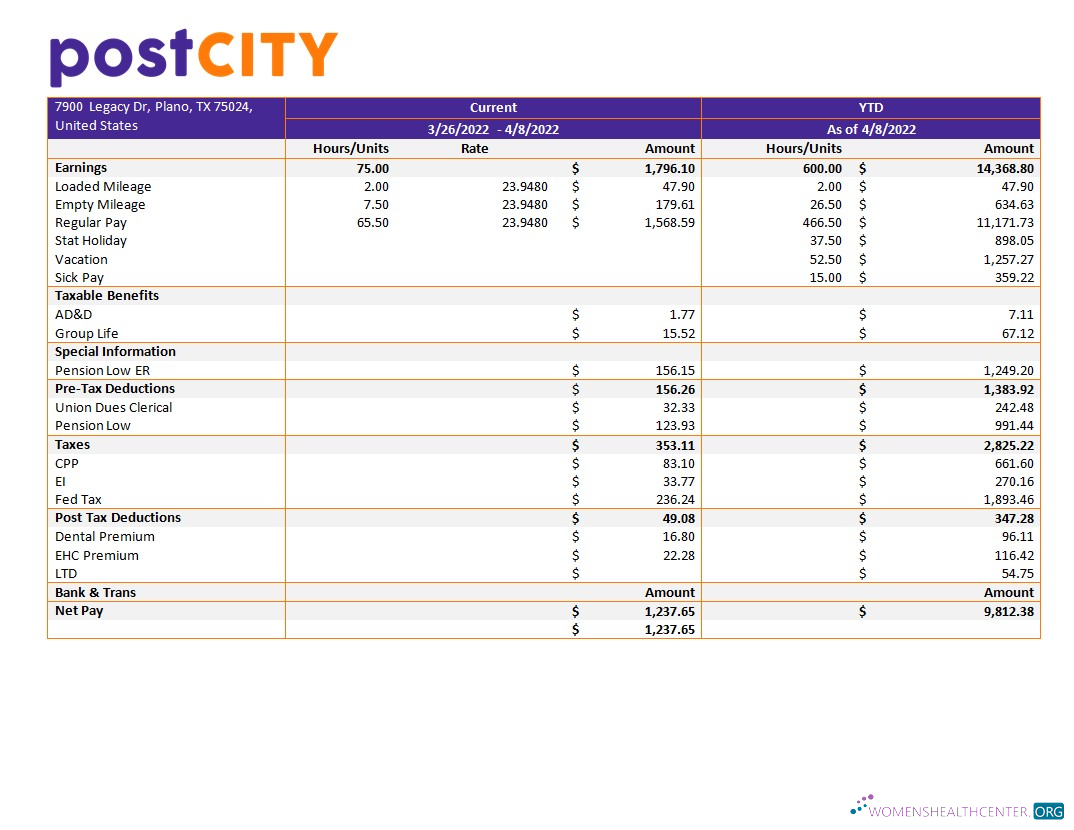Image resolution: width=1074 pixels, height=830 pixels.
Task: Select the YTD column header
Action: (x=870, y=107)
